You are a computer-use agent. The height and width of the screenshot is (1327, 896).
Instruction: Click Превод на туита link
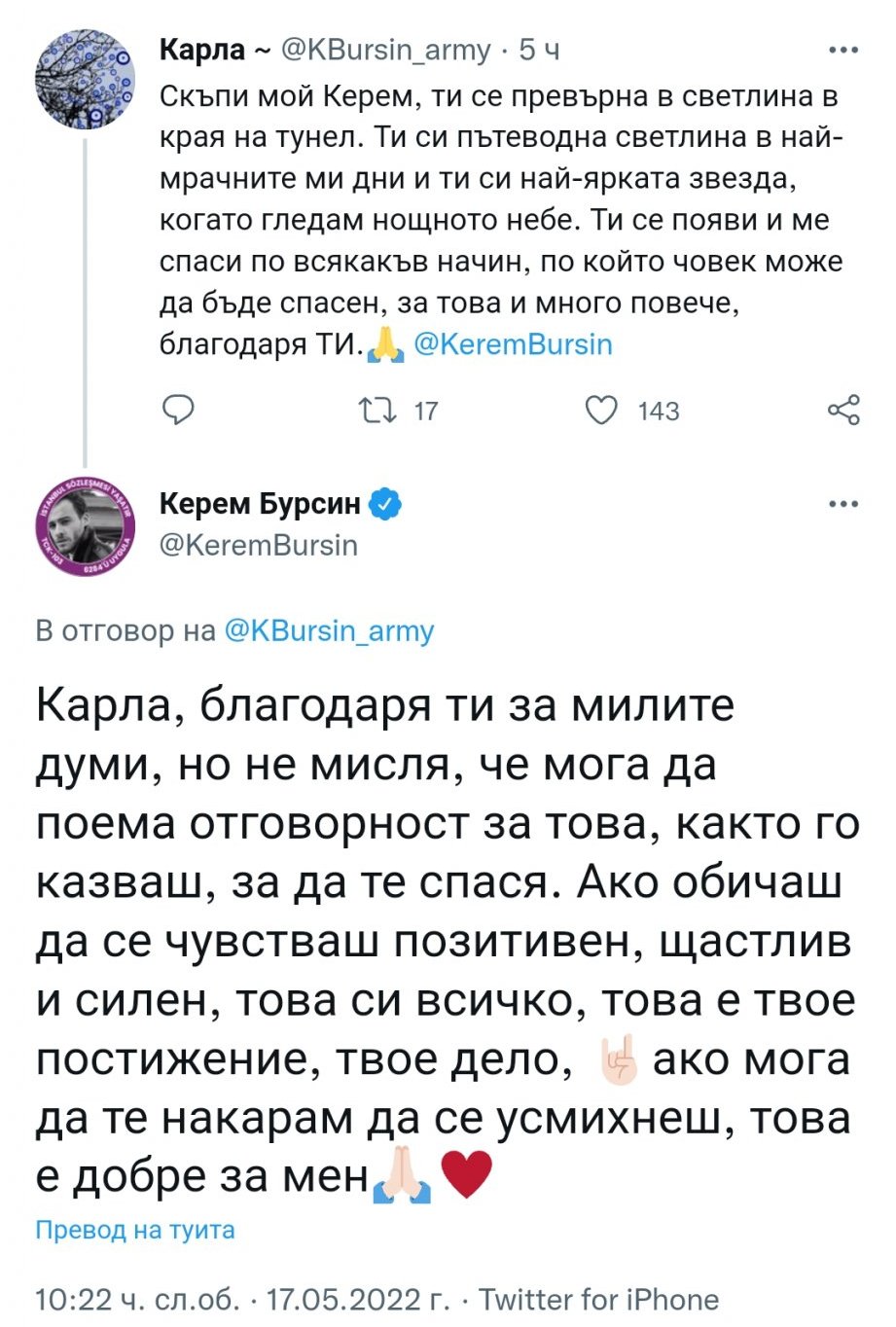tap(135, 1230)
